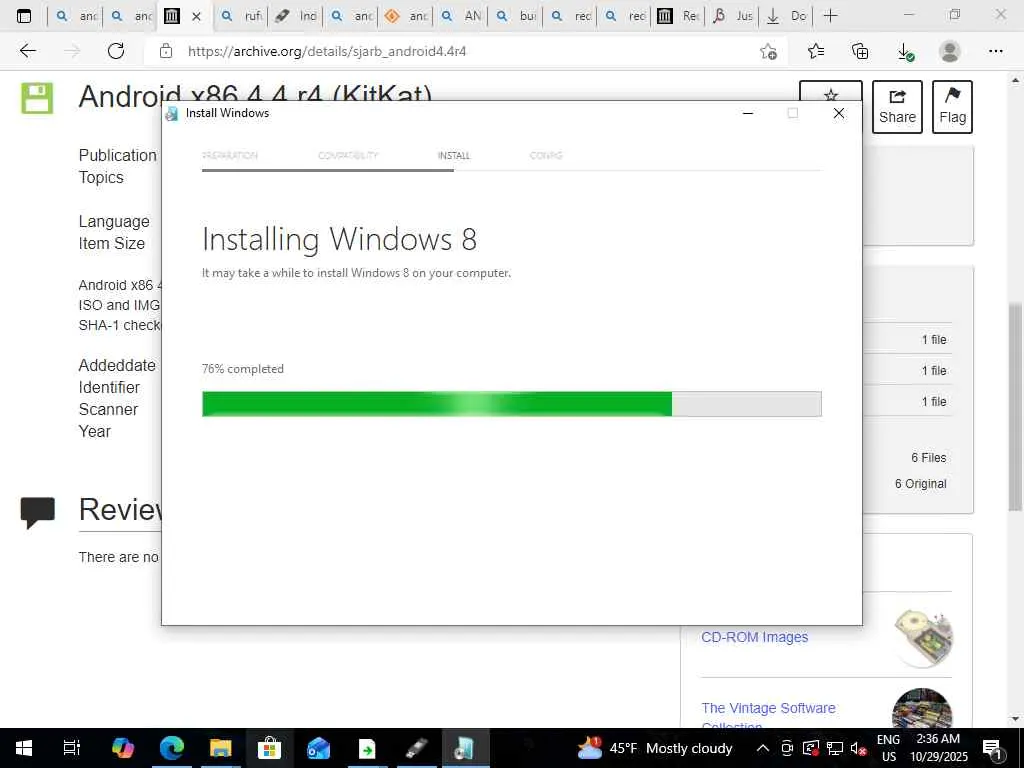1024x768 pixels.
Task: Click the '76% completed' status text
Action: click(243, 369)
